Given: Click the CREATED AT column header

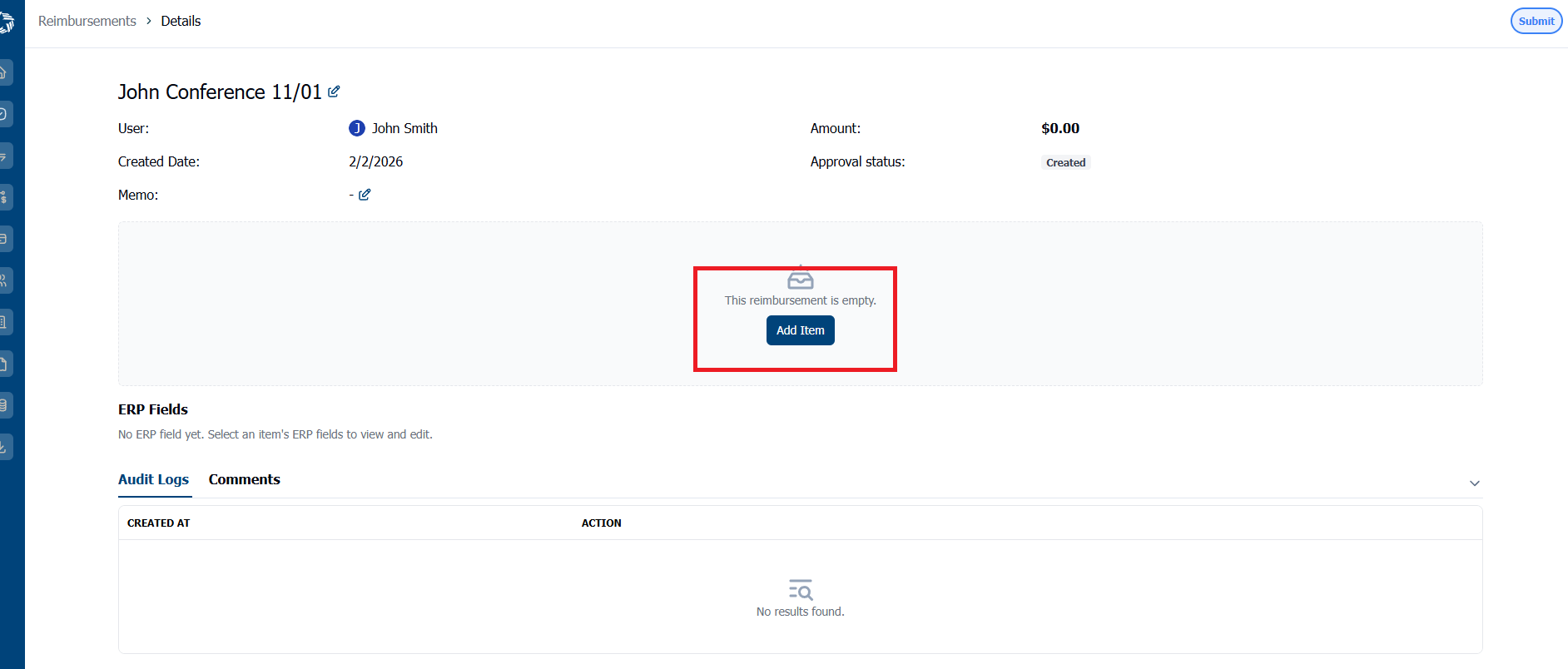Looking at the screenshot, I should point(159,523).
